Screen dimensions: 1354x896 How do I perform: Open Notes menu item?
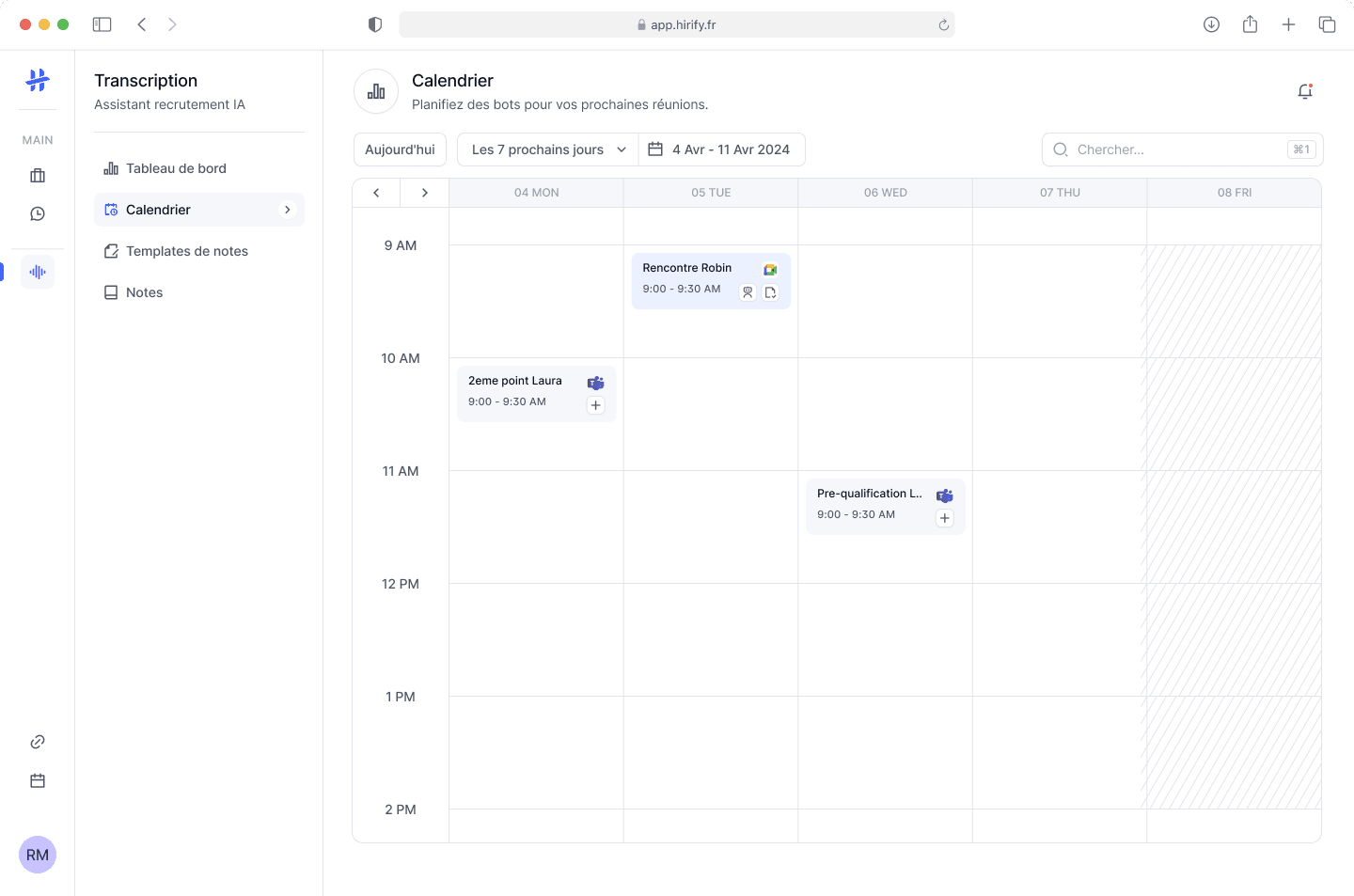[x=199, y=292]
